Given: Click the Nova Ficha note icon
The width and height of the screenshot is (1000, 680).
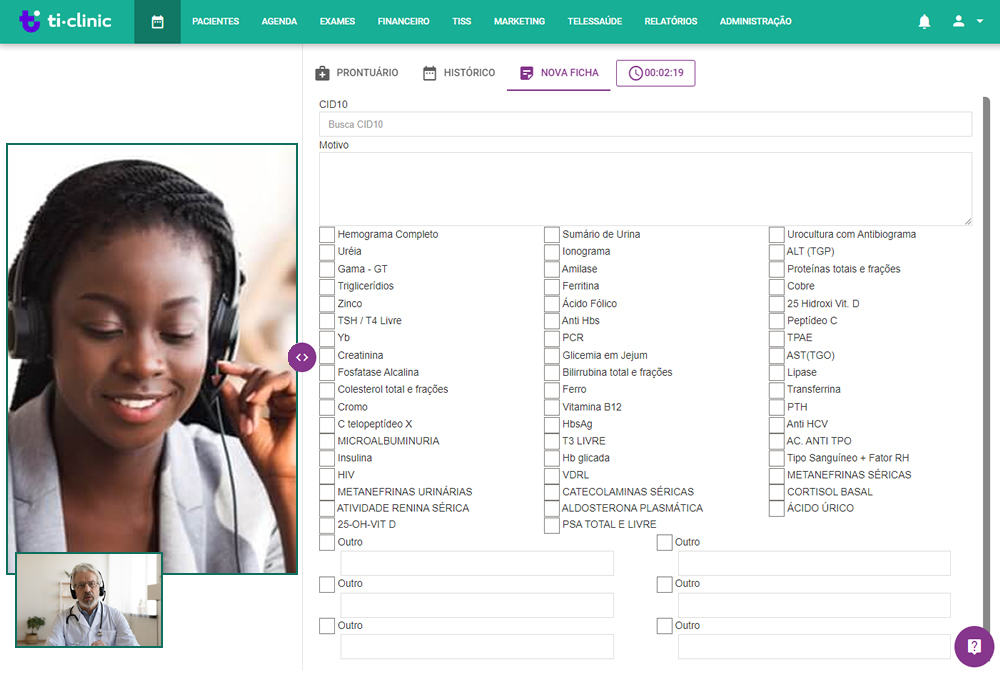Looking at the screenshot, I should point(526,73).
